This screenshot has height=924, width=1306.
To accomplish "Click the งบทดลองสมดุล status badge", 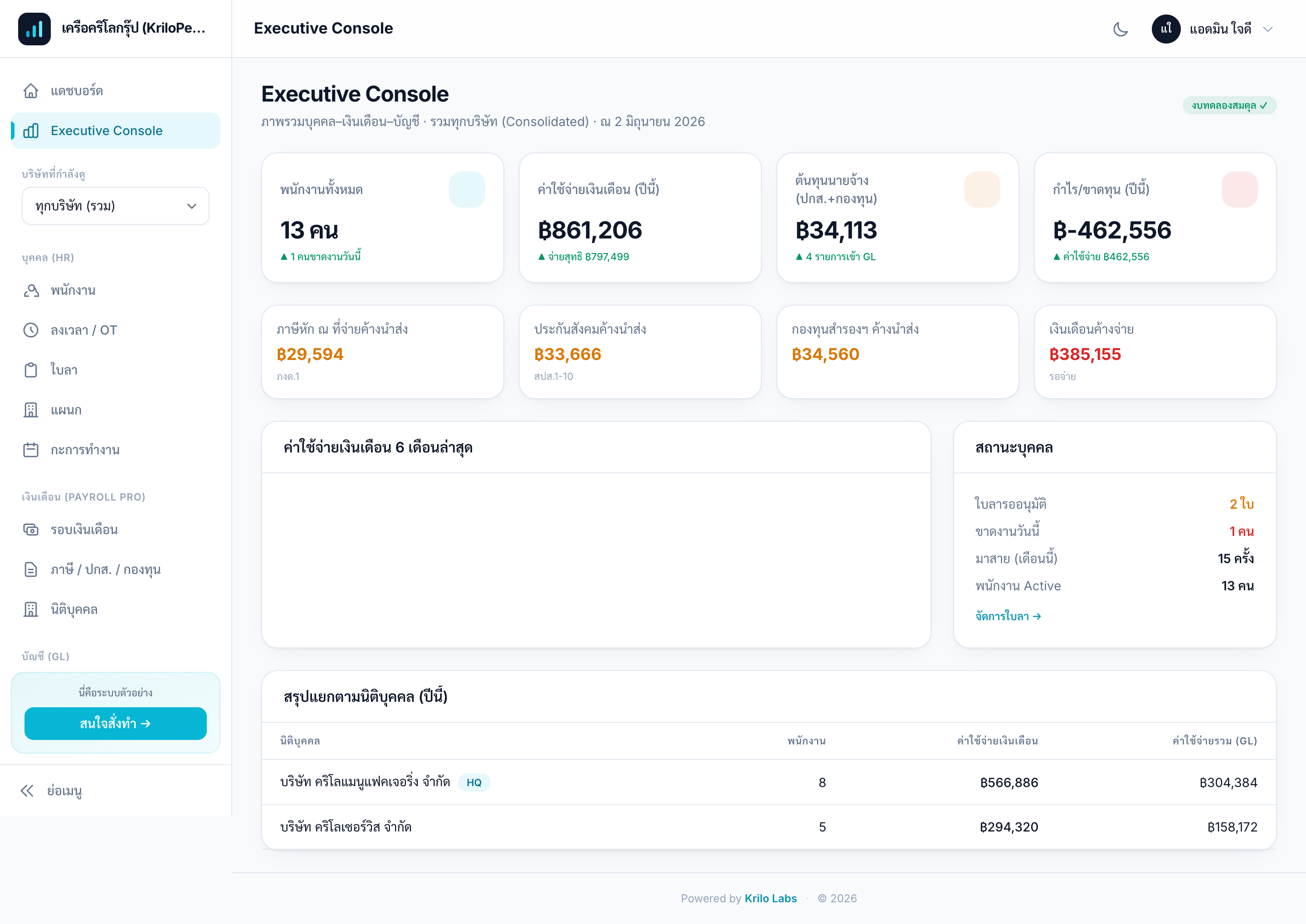I will [x=1229, y=105].
